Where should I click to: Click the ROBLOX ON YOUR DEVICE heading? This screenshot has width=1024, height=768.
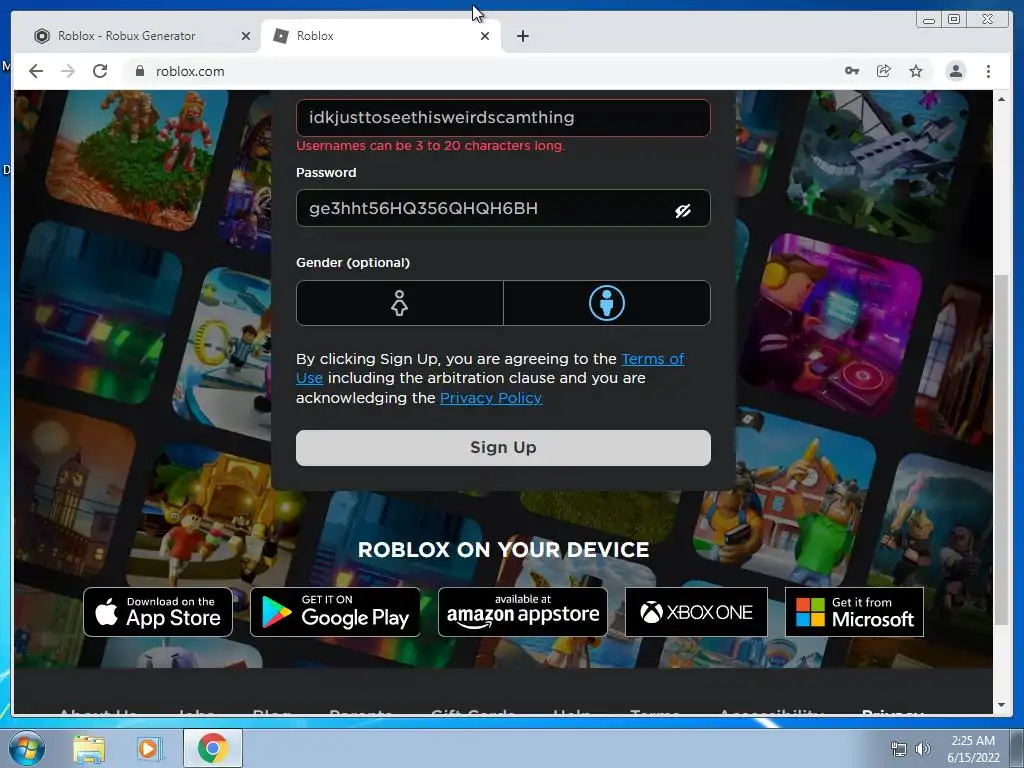(x=504, y=550)
